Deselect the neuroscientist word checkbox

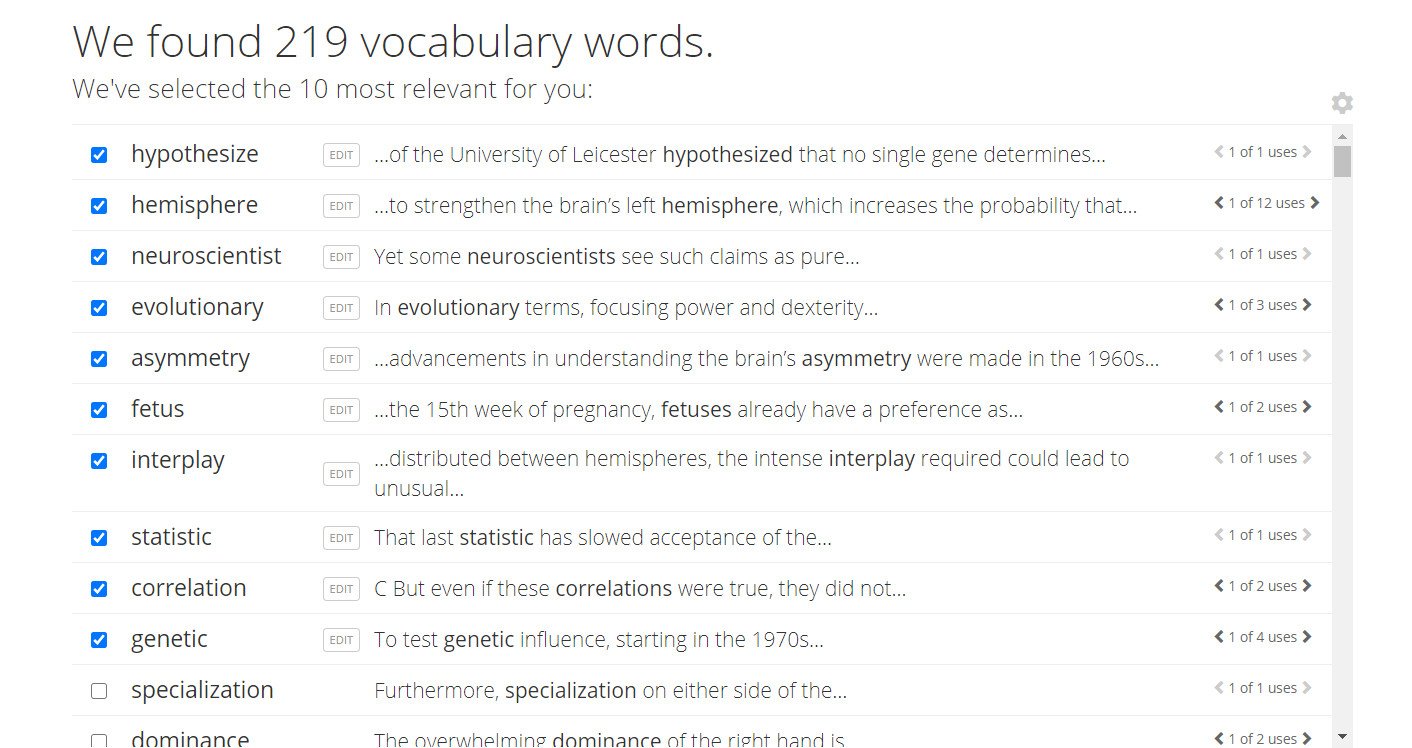coord(98,256)
